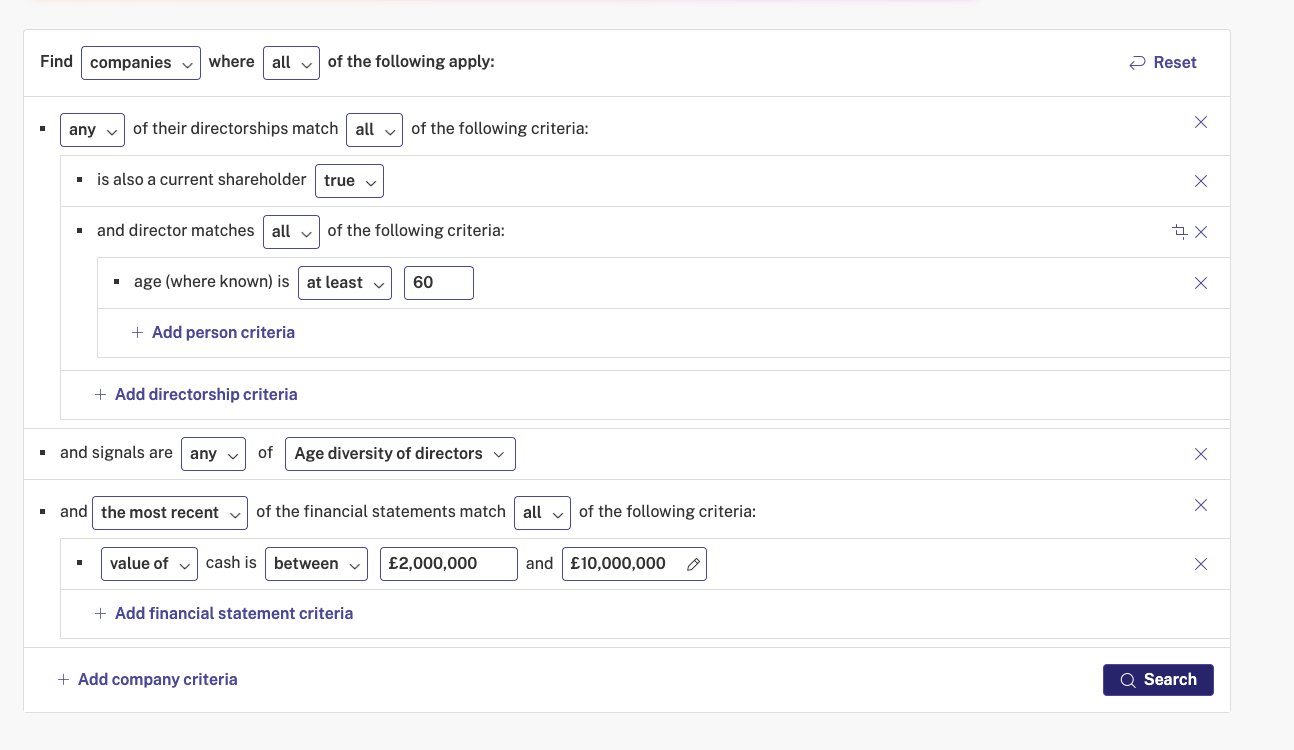This screenshot has height=750, width=1294.
Task: Remove the financial statements criteria group
Action: [x=1201, y=505]
